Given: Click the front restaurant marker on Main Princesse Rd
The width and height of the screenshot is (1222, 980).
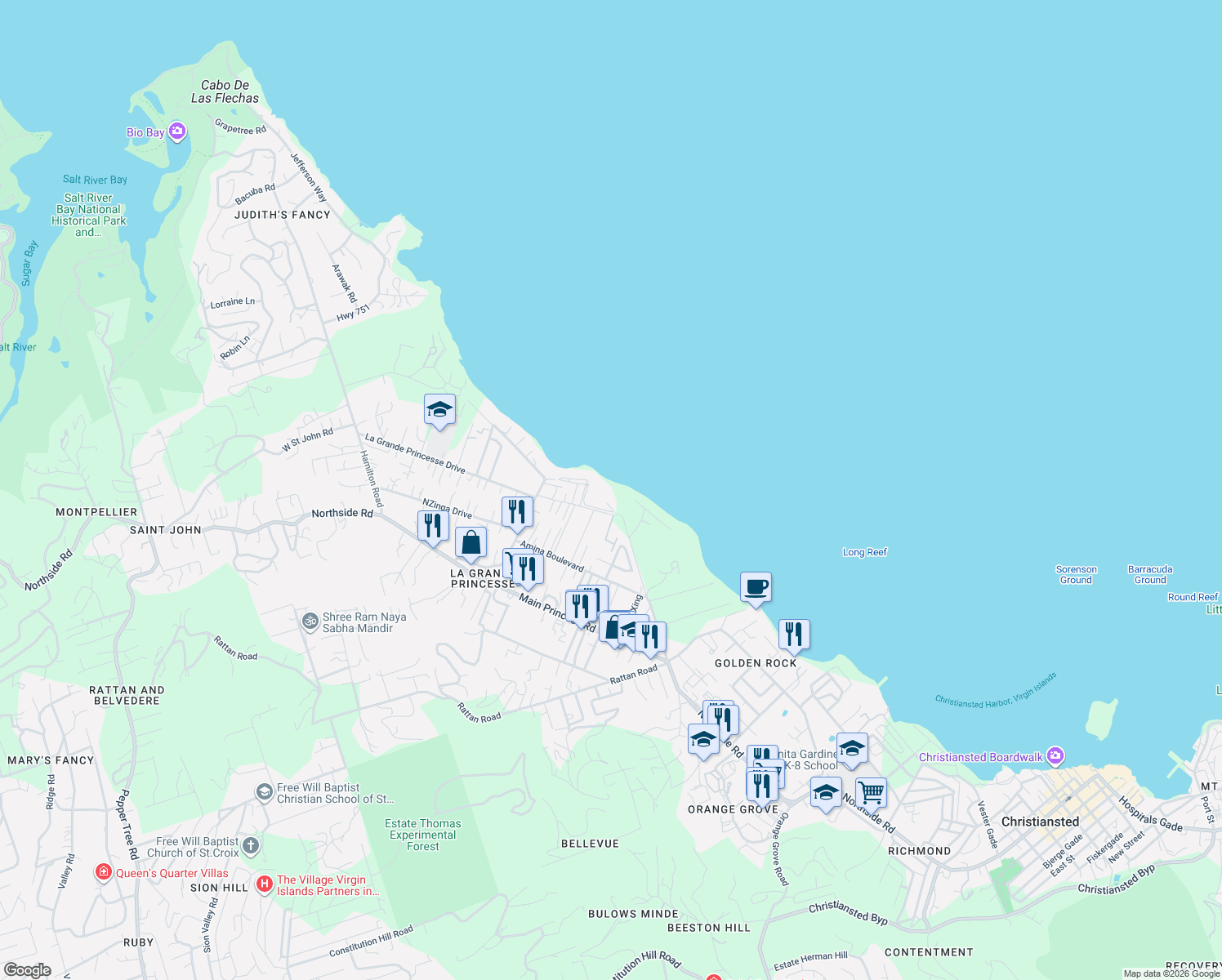Looking at the screenshot, I should point(581,607).
